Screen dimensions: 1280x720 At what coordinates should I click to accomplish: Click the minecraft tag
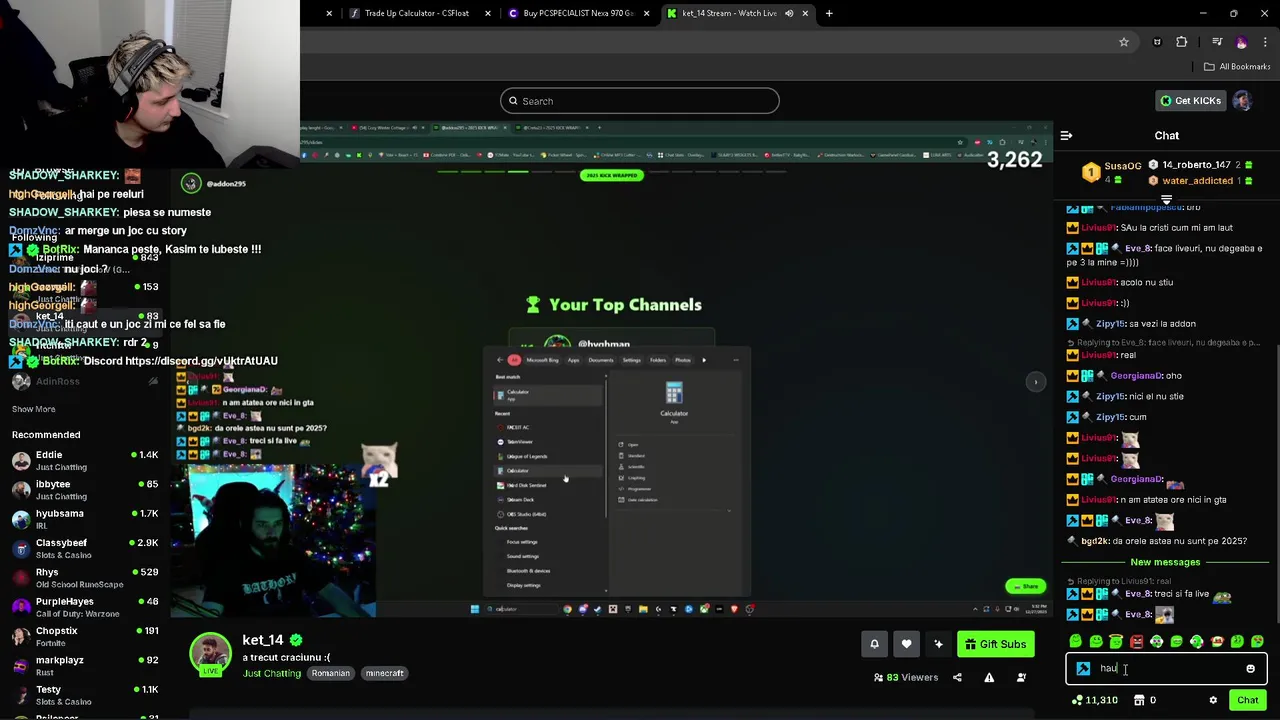(x=384, y=673)
